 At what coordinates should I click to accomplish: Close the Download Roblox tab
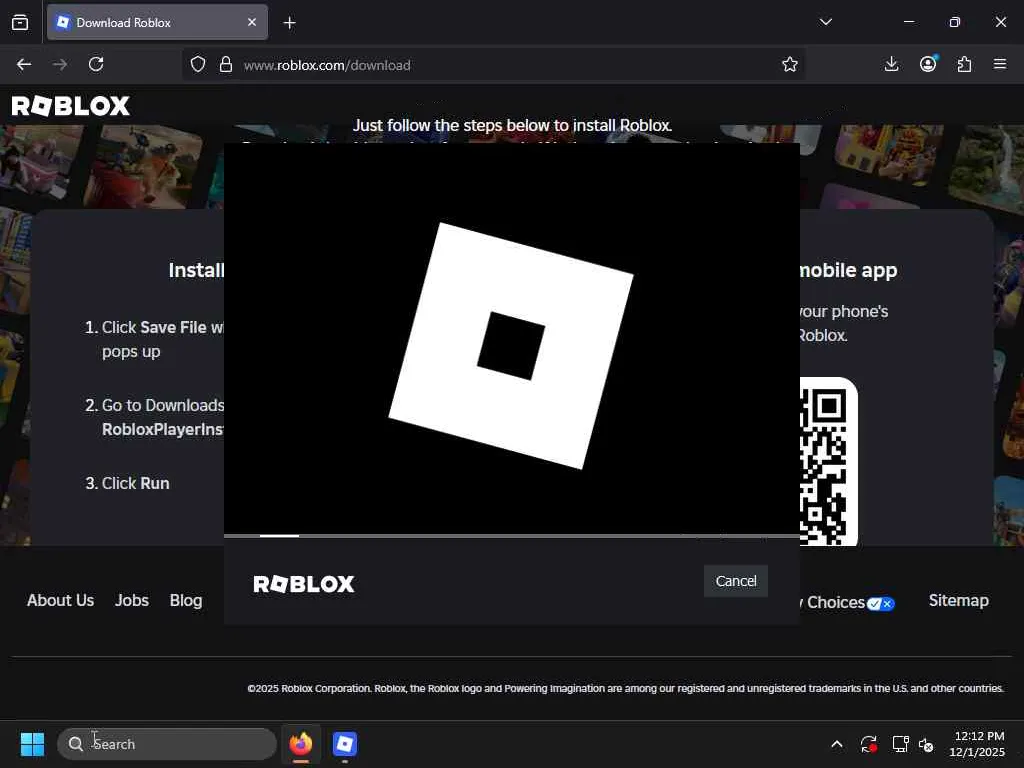[x=252, y=22]
